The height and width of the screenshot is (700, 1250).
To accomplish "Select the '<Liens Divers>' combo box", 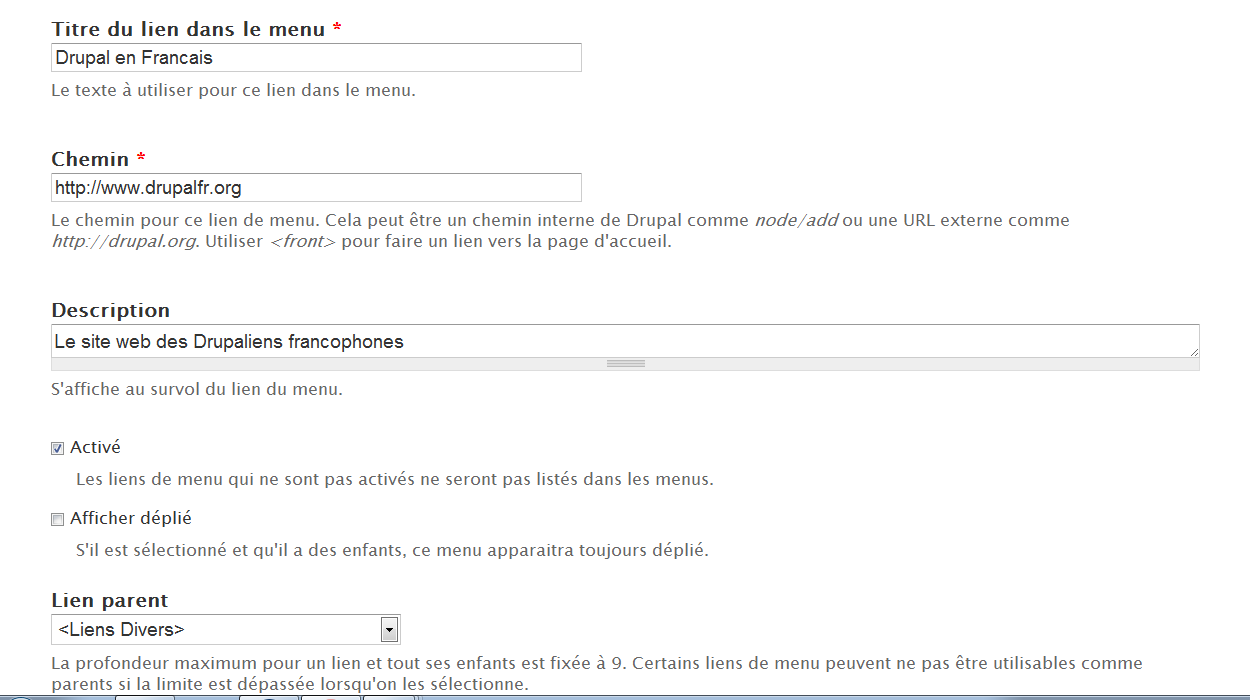I will [215, 630].
